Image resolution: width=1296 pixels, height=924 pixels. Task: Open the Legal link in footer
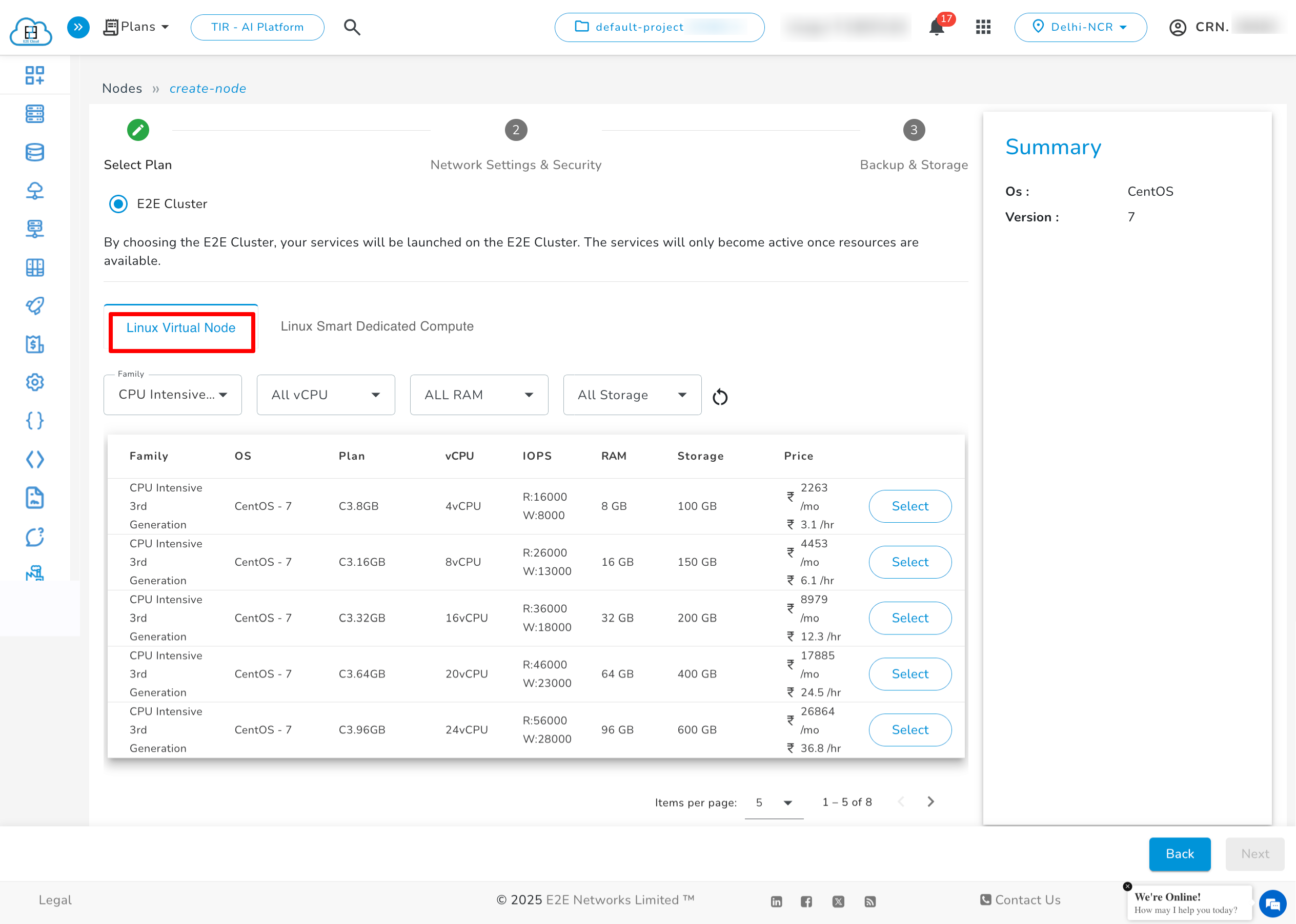[x=55, y=900]
